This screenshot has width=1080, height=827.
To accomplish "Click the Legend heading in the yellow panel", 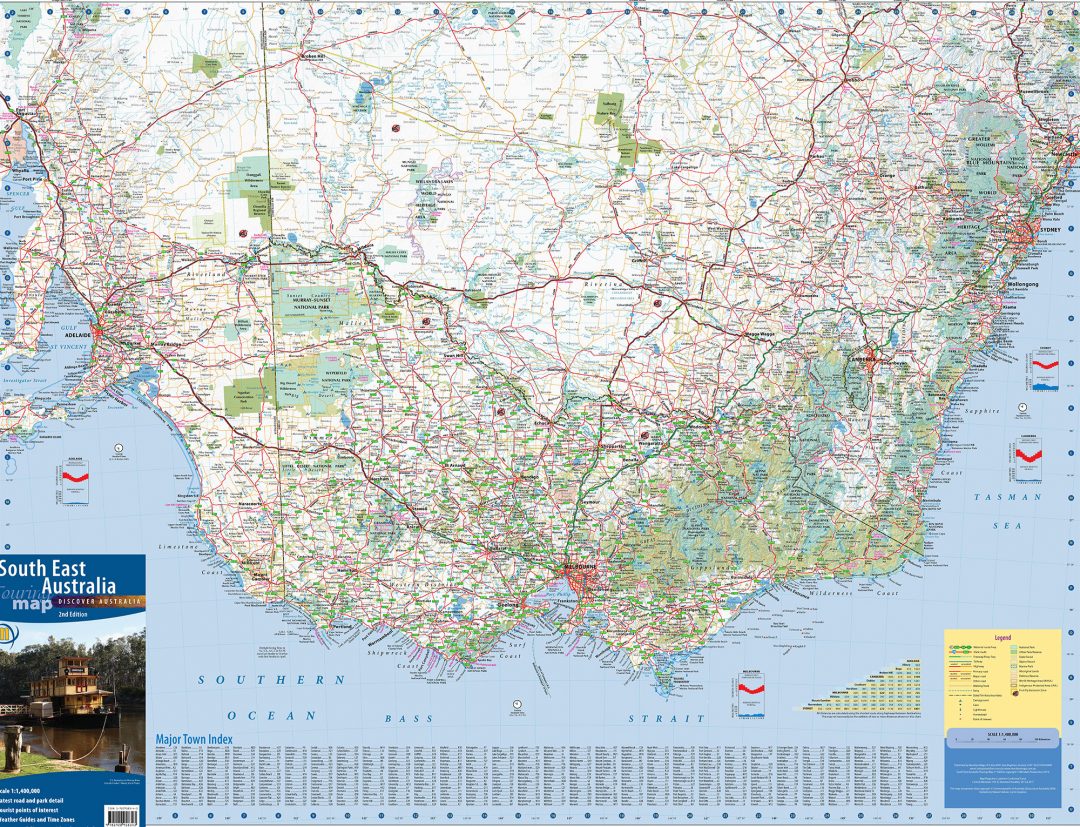I will pyautogui.click(x=1003, y=638).
